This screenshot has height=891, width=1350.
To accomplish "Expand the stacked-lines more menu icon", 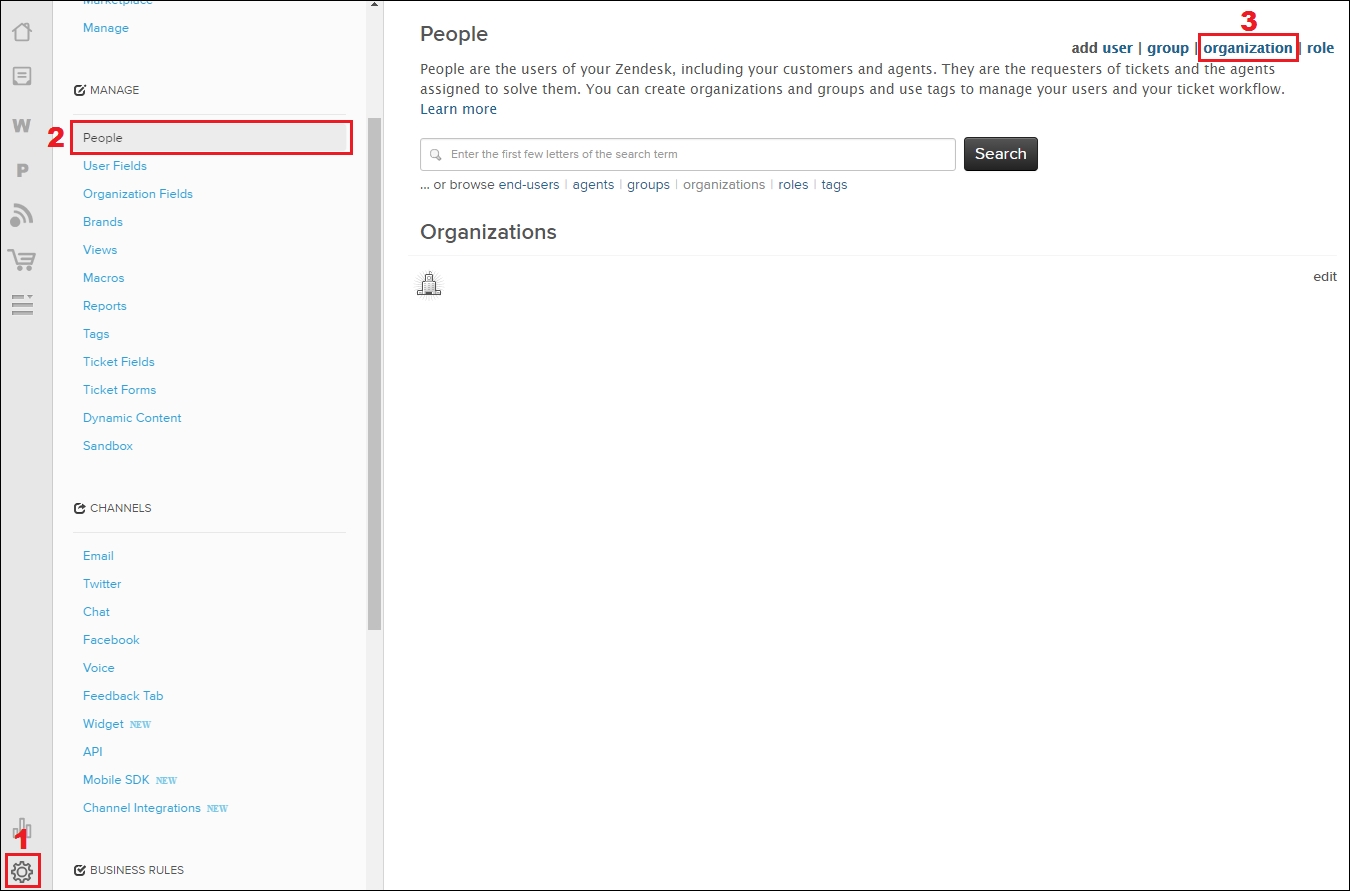I will click(x=22, y=305).
